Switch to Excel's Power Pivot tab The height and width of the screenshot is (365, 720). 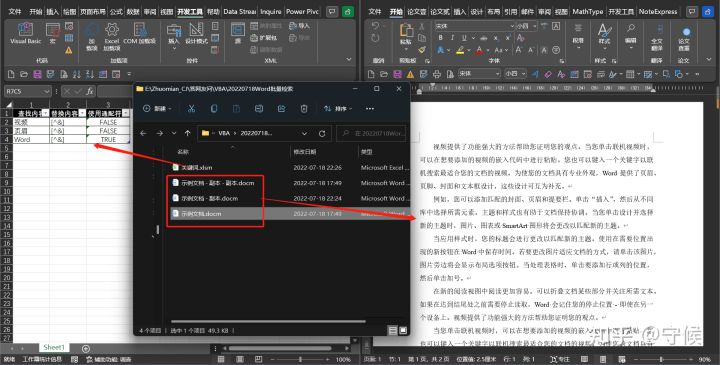[x=302, y=11]
